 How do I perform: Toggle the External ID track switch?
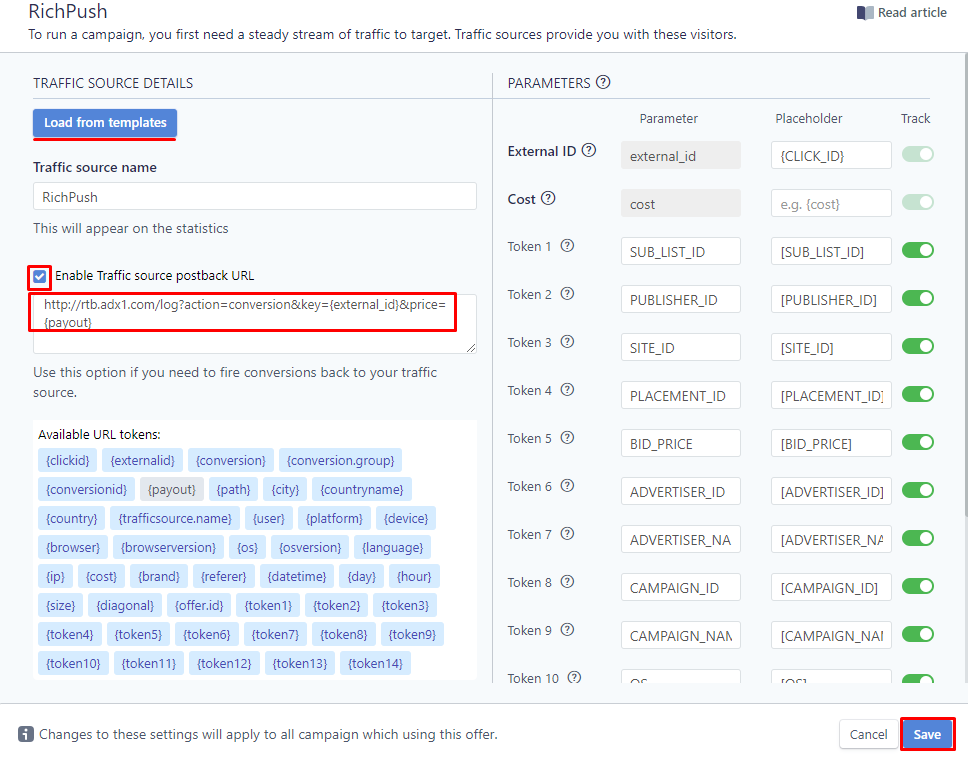pos(917,154)
